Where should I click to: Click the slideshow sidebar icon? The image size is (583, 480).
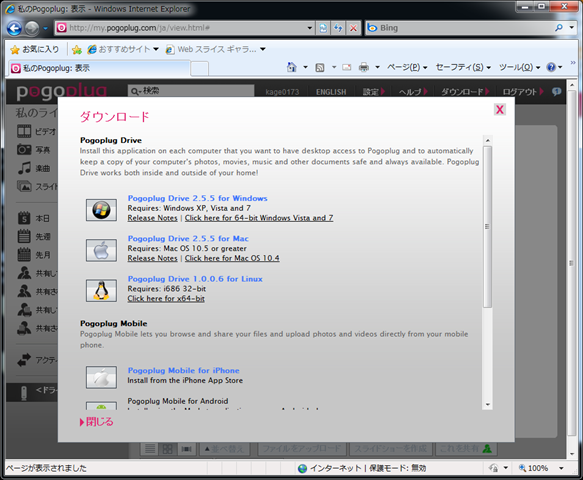coord(24,186)
